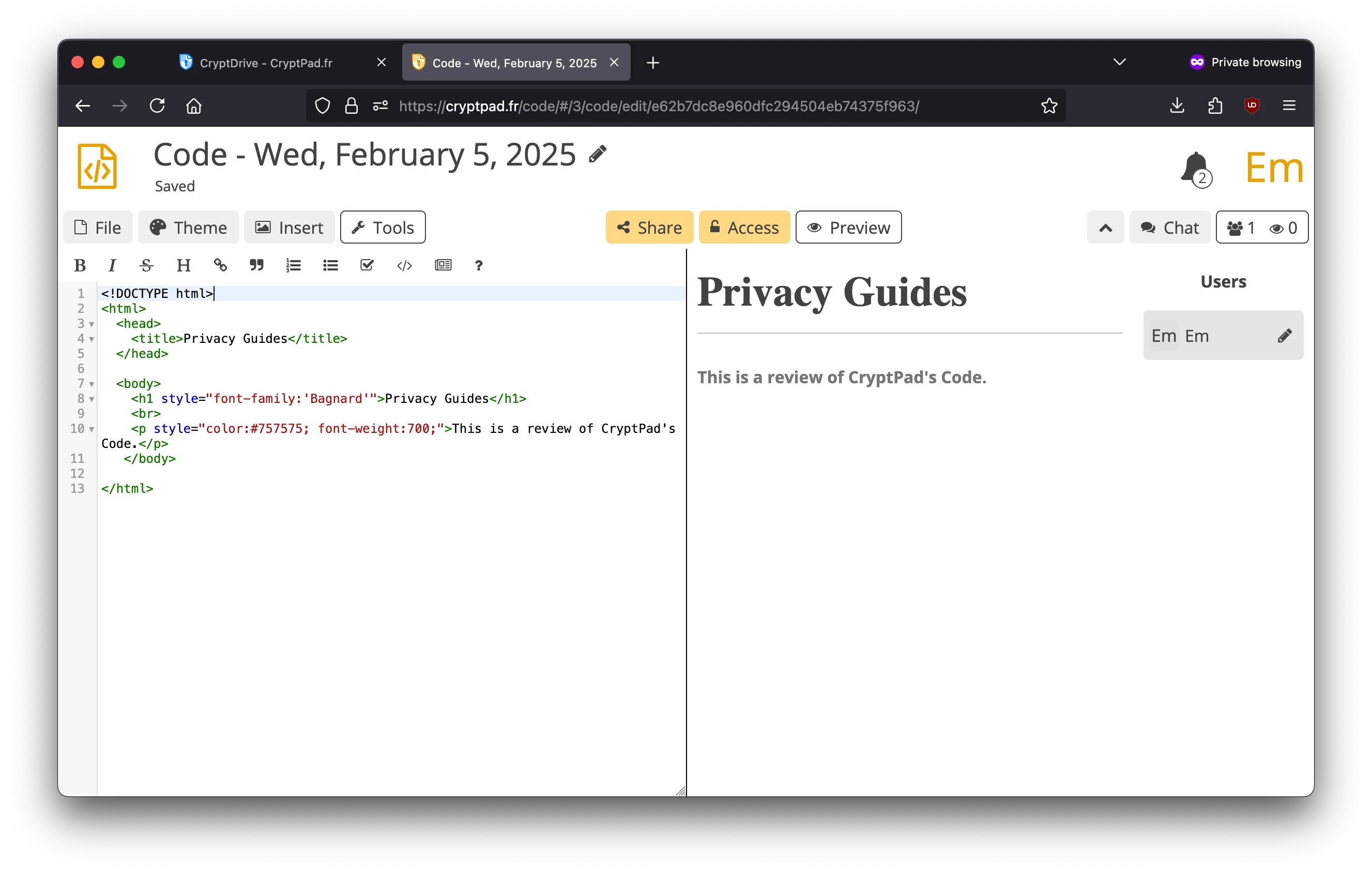Open the editor help with the ? icon

pyautogui.click(x=479, y=265)
